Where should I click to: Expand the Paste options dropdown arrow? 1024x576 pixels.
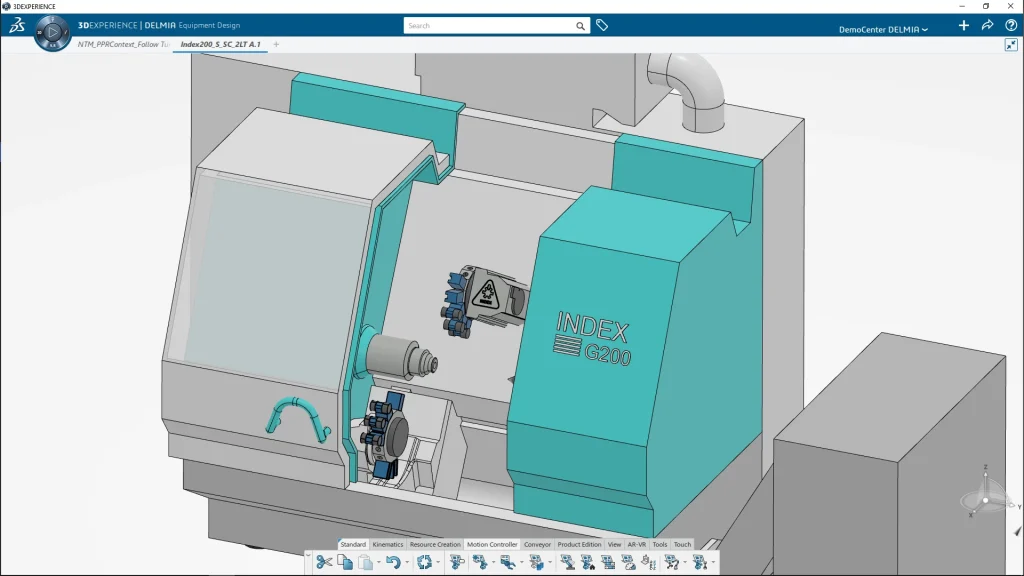pos(378,563)
